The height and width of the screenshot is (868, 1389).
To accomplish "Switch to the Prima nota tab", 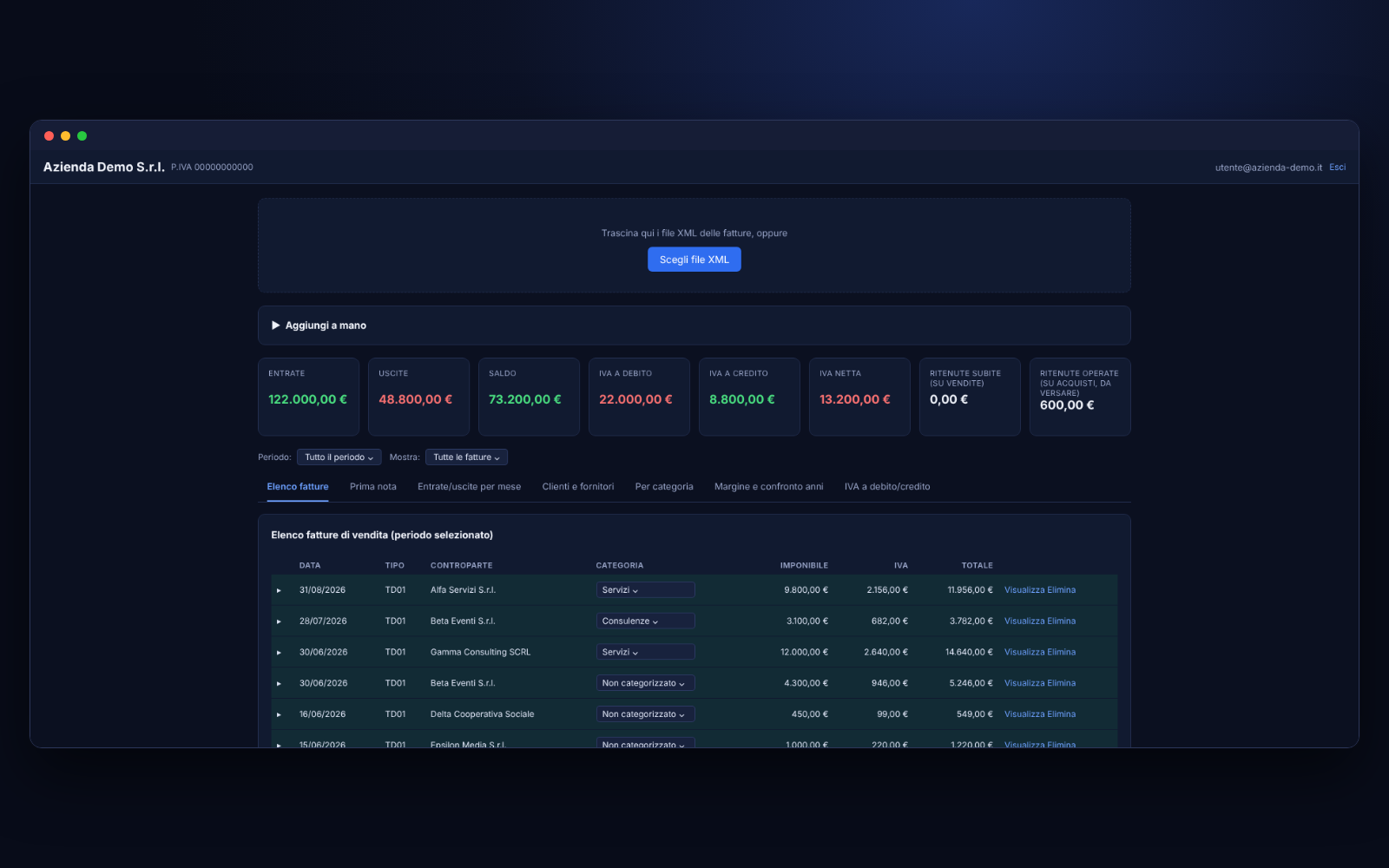I will 372,487.
